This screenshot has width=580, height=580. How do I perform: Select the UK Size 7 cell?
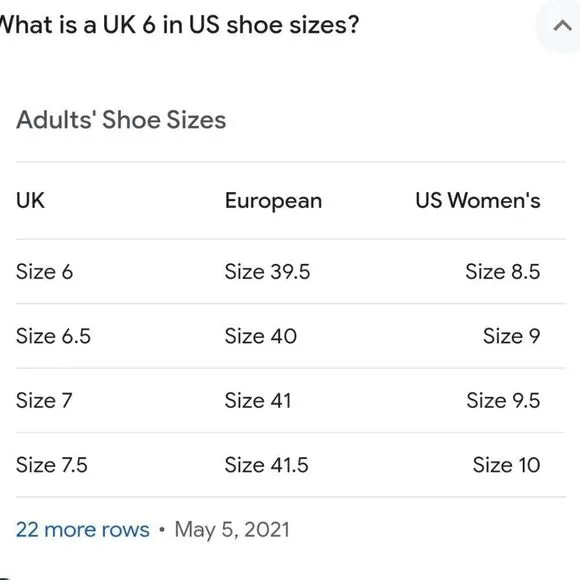[x=44, y=400]
